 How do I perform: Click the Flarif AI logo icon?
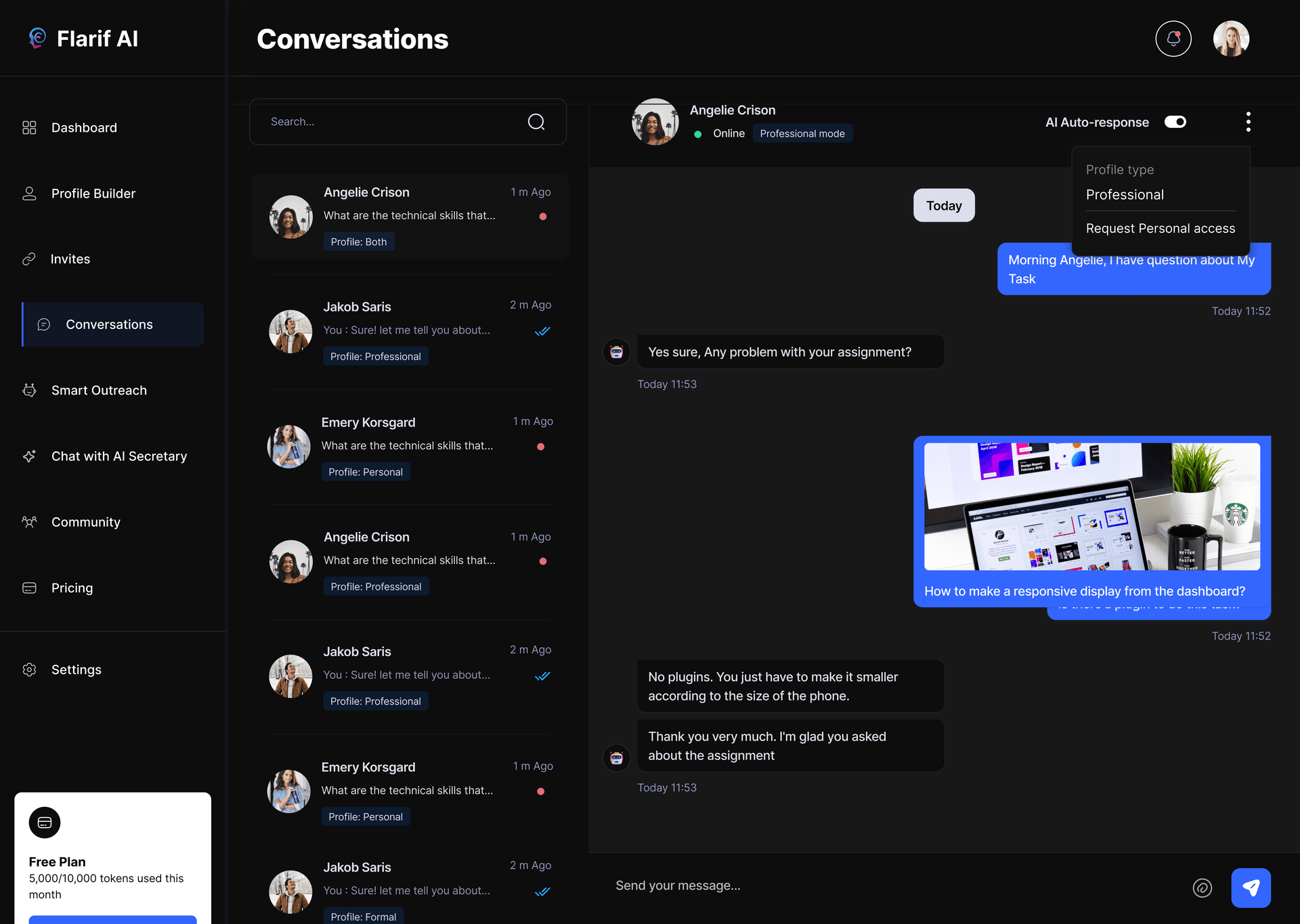coord(37,38)
